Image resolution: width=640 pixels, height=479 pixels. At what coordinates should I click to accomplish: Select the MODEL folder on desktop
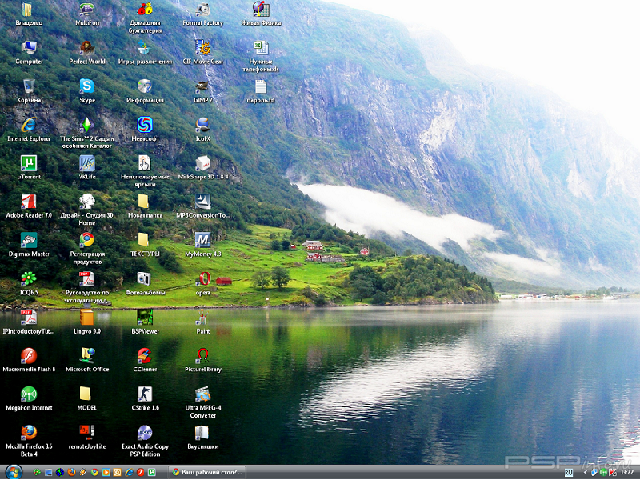pos(86,394)
